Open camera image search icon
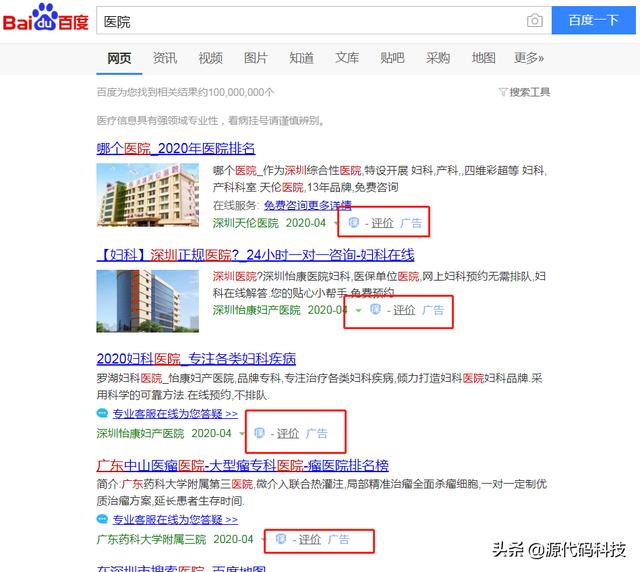This screenshot has width=640, height=572. [x=535, y=20]
